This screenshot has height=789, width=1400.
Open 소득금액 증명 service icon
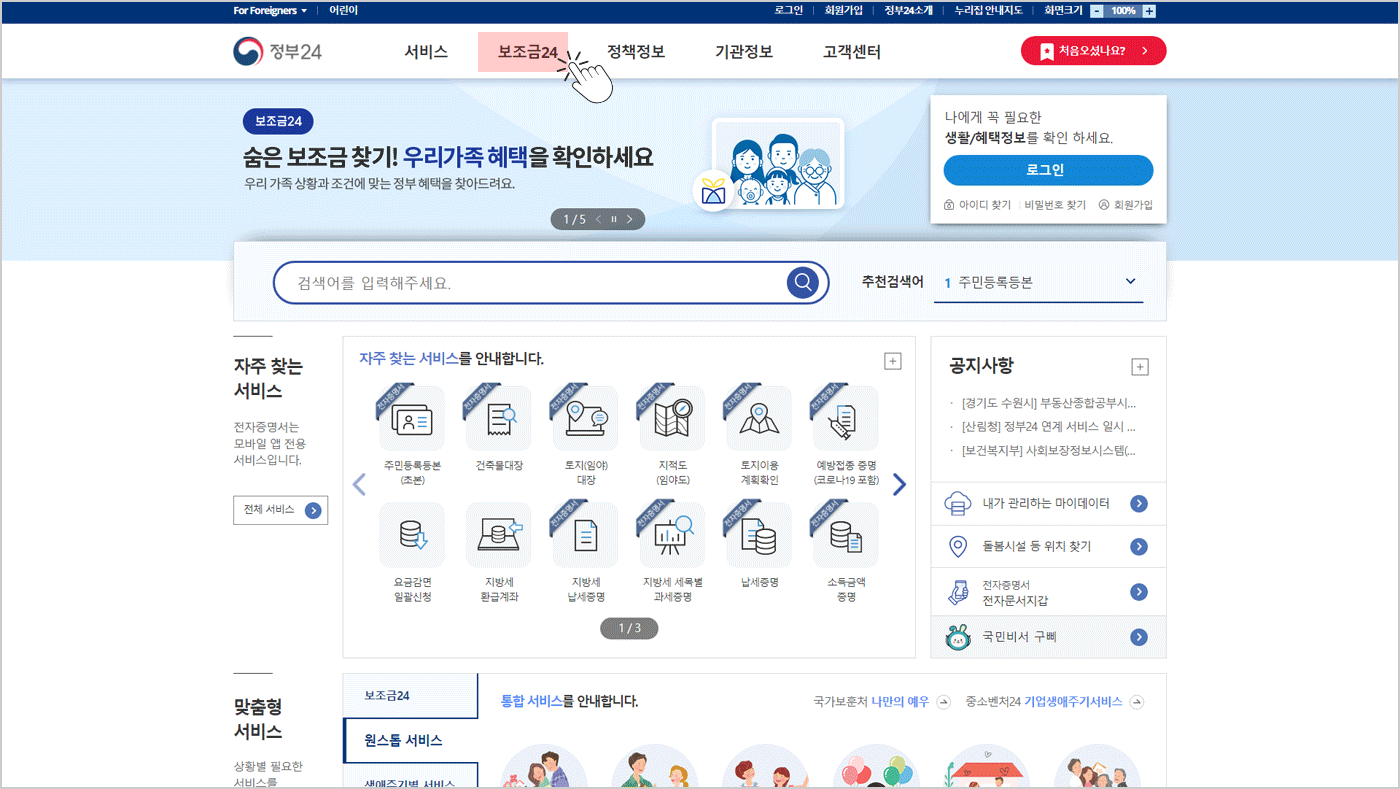click(x=846, y=535)
